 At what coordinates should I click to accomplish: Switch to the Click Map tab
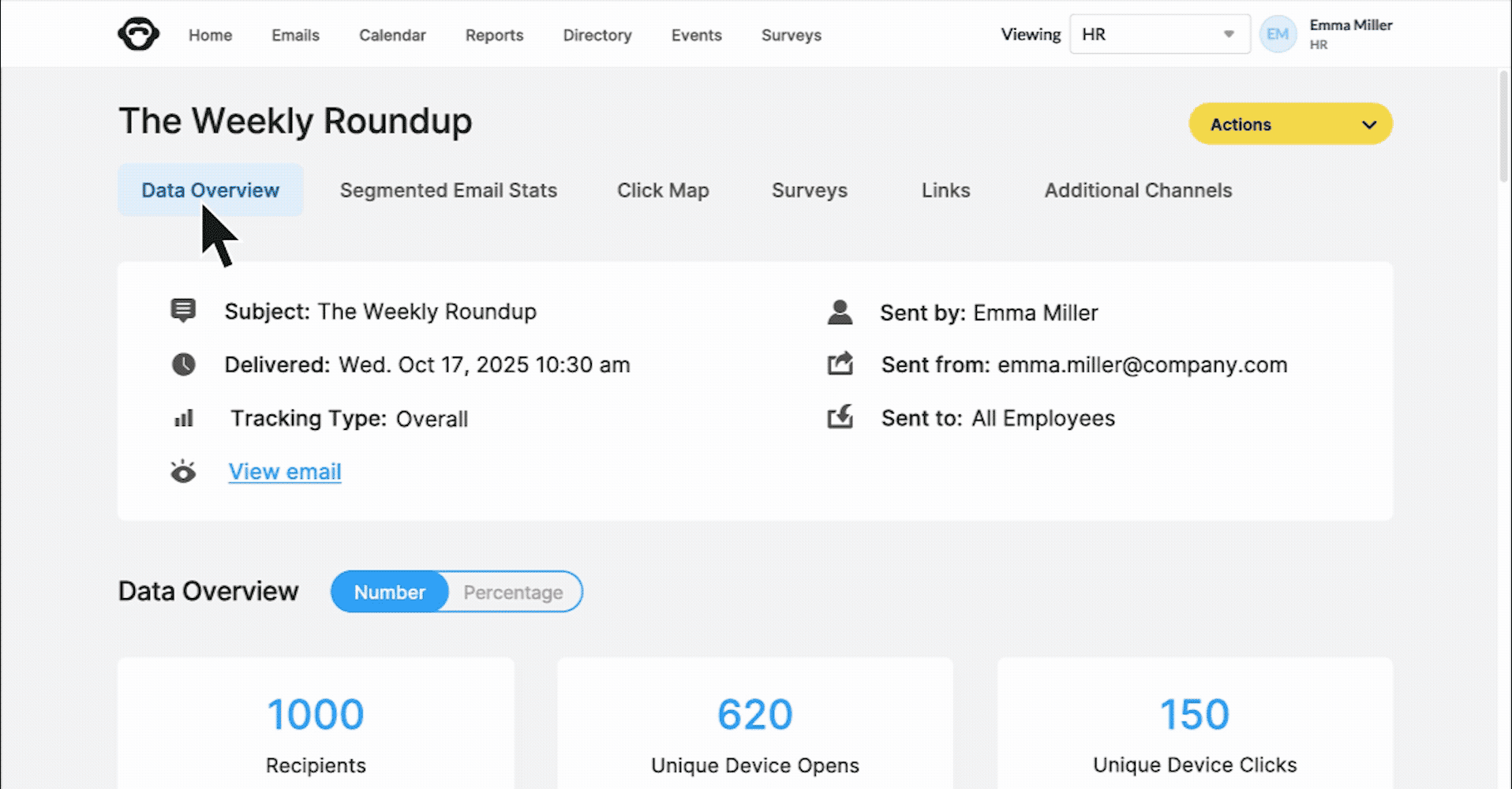click(663, 190)
